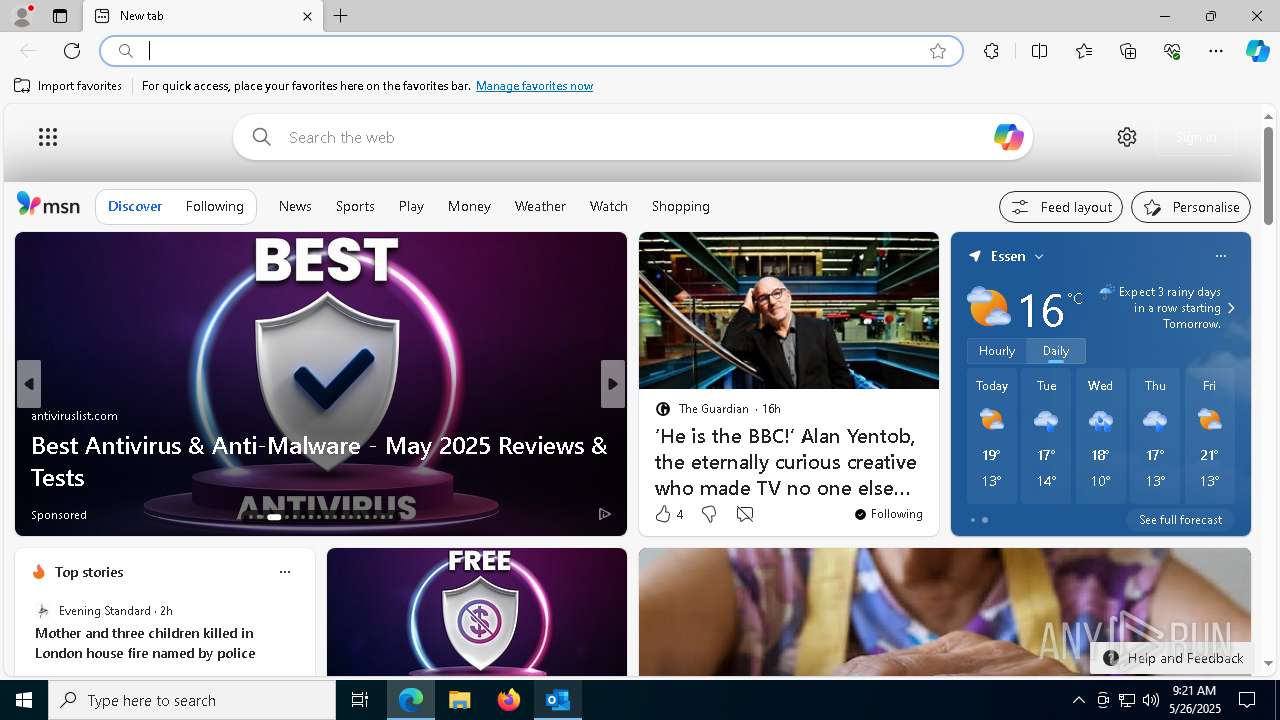
Task: Open the Play section
Action: tap(411, 206)
